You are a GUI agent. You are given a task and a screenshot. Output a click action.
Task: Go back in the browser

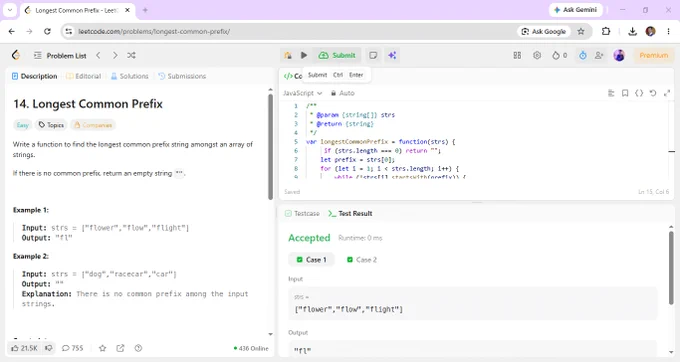(x=12, y=31)
